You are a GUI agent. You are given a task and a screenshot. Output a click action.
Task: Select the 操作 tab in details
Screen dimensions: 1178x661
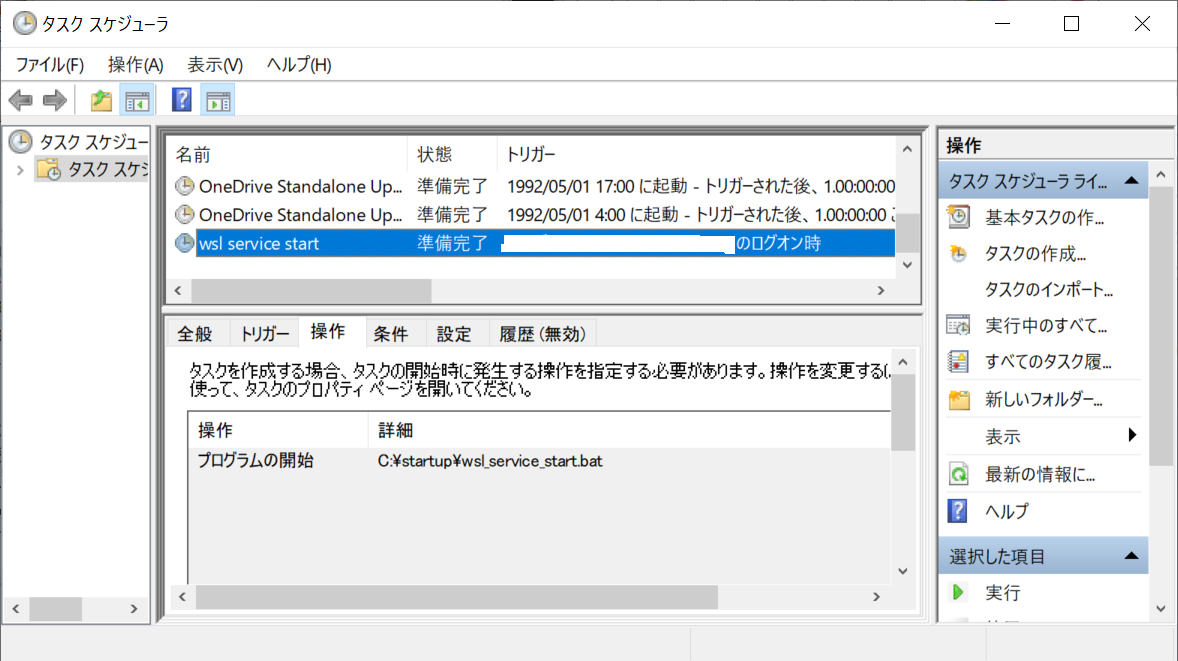[x=328, y=332]
